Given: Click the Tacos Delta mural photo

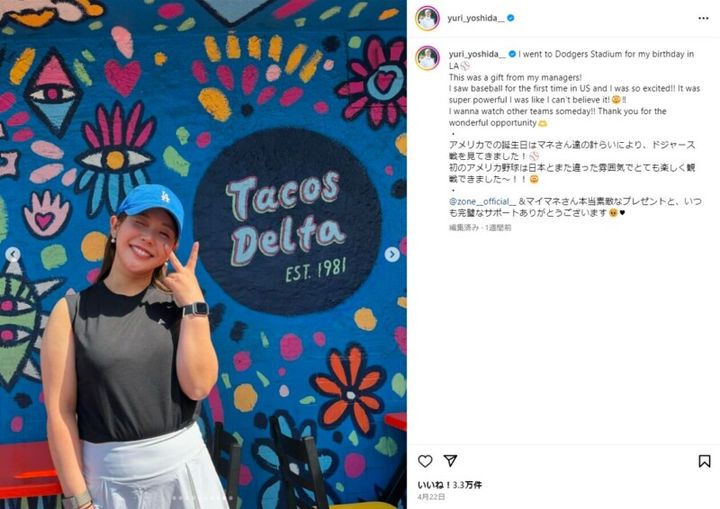Looking at the screenshot, I should (x=203, y=254).
